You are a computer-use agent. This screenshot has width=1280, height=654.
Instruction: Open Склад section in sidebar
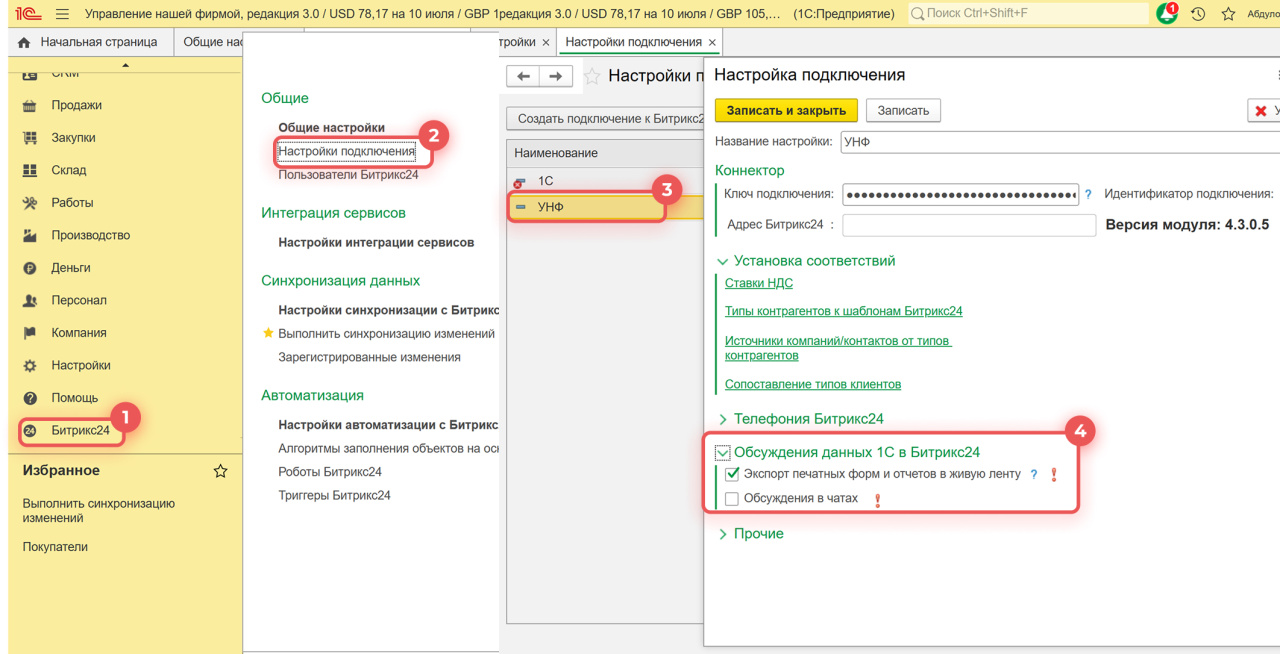point(69,170)
